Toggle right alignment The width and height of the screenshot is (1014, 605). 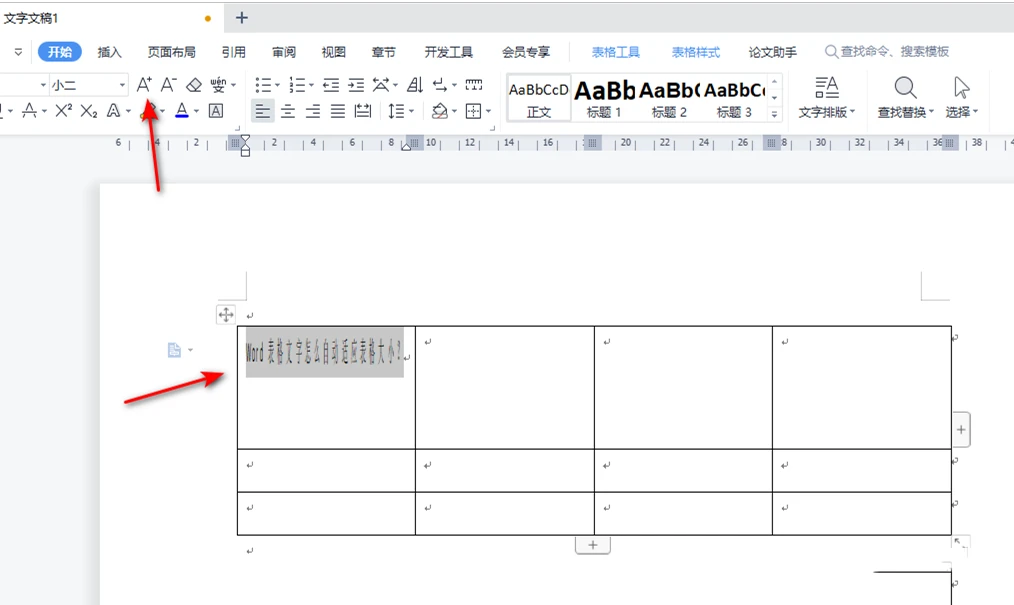[313, 111]
